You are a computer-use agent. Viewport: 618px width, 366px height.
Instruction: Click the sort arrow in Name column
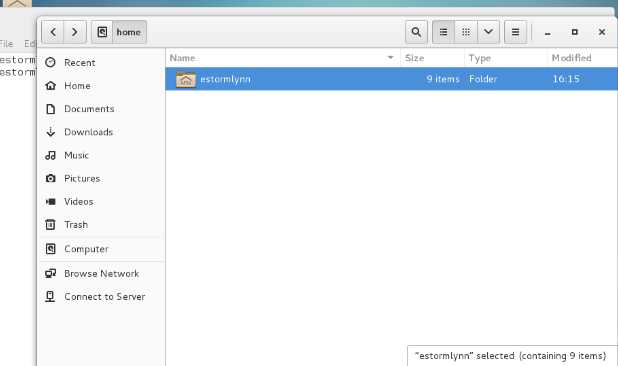391,58
